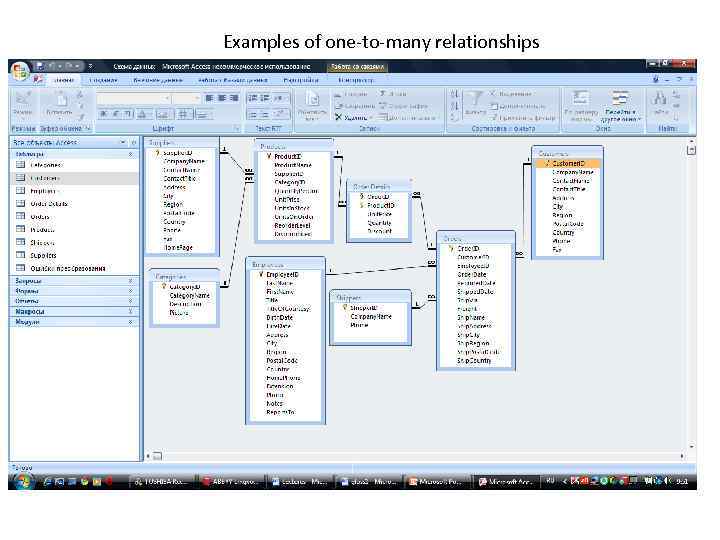Open the Windows Start button
Screen dimensions: 720x540
pos(22,482)
